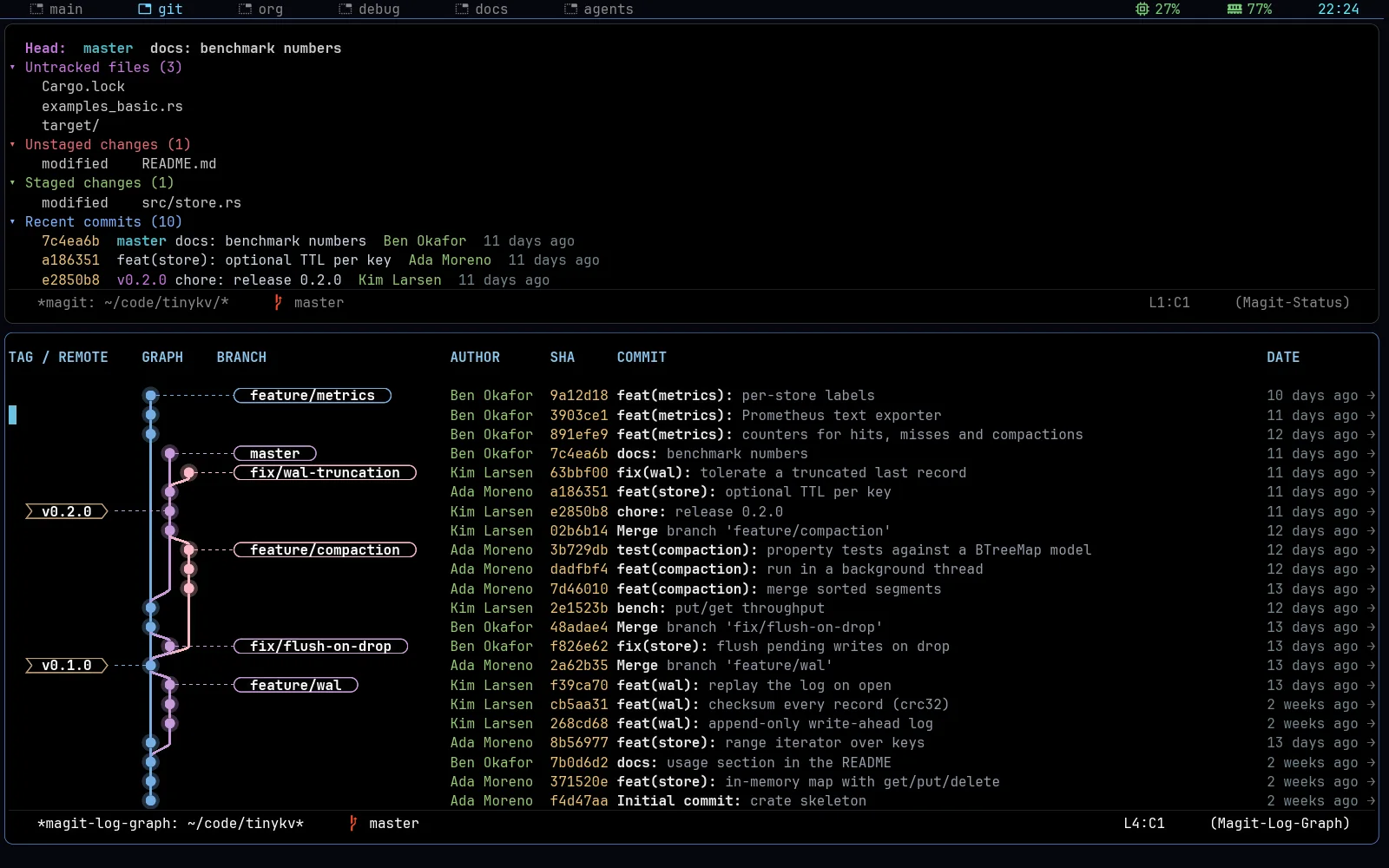Select examples_basic.rs untracked file
Image resolution: width=1389 pixels, height=868 pixels.
[x=112, y=106]
